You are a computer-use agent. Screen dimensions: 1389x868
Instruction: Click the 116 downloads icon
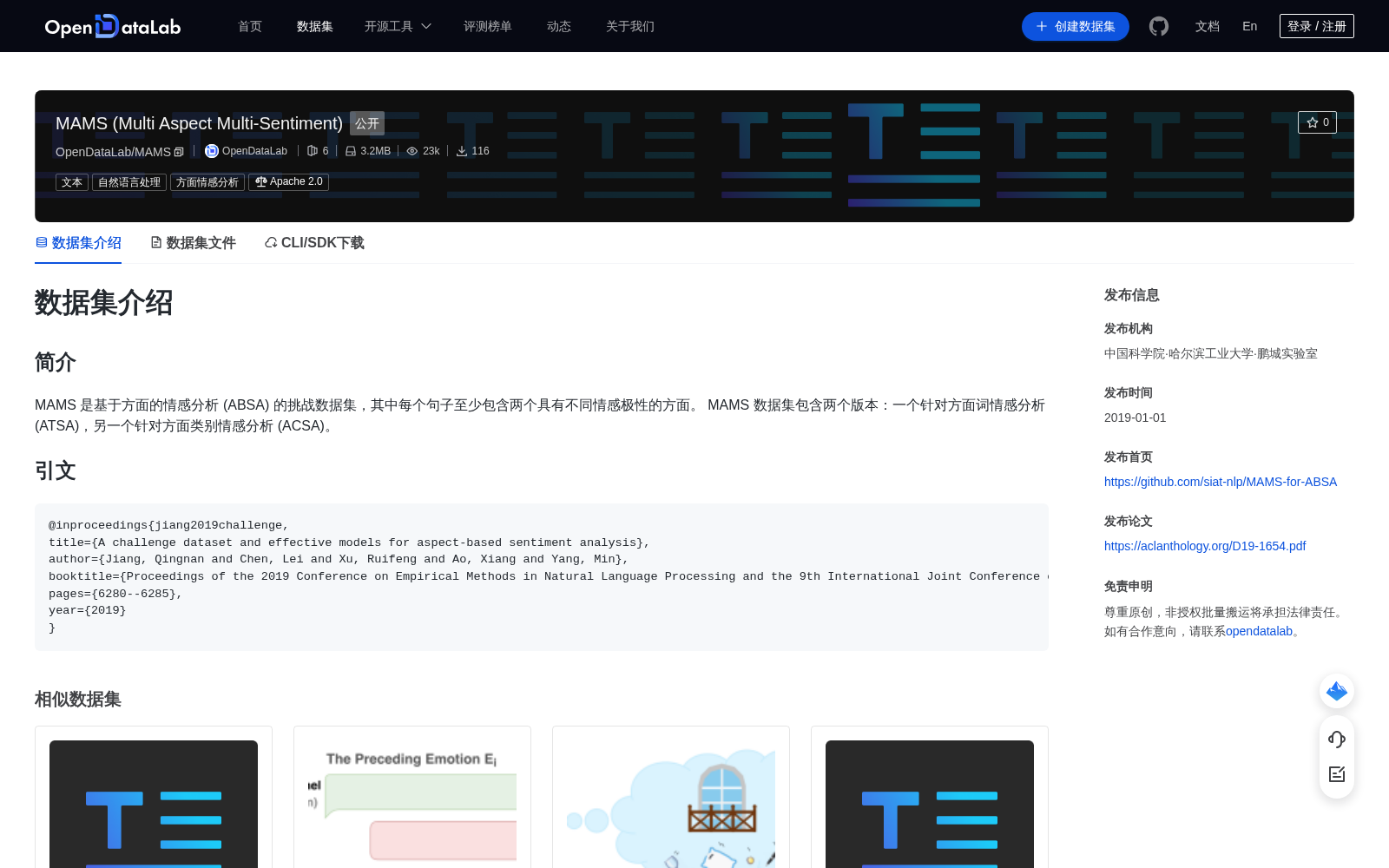462,151
